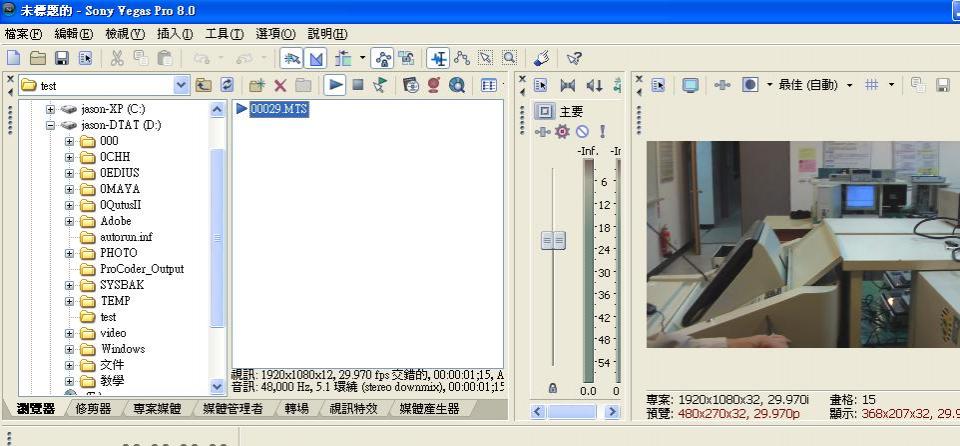Open the Explorer Views list button
Screen dimensions: 960x446
coord(489,85)
